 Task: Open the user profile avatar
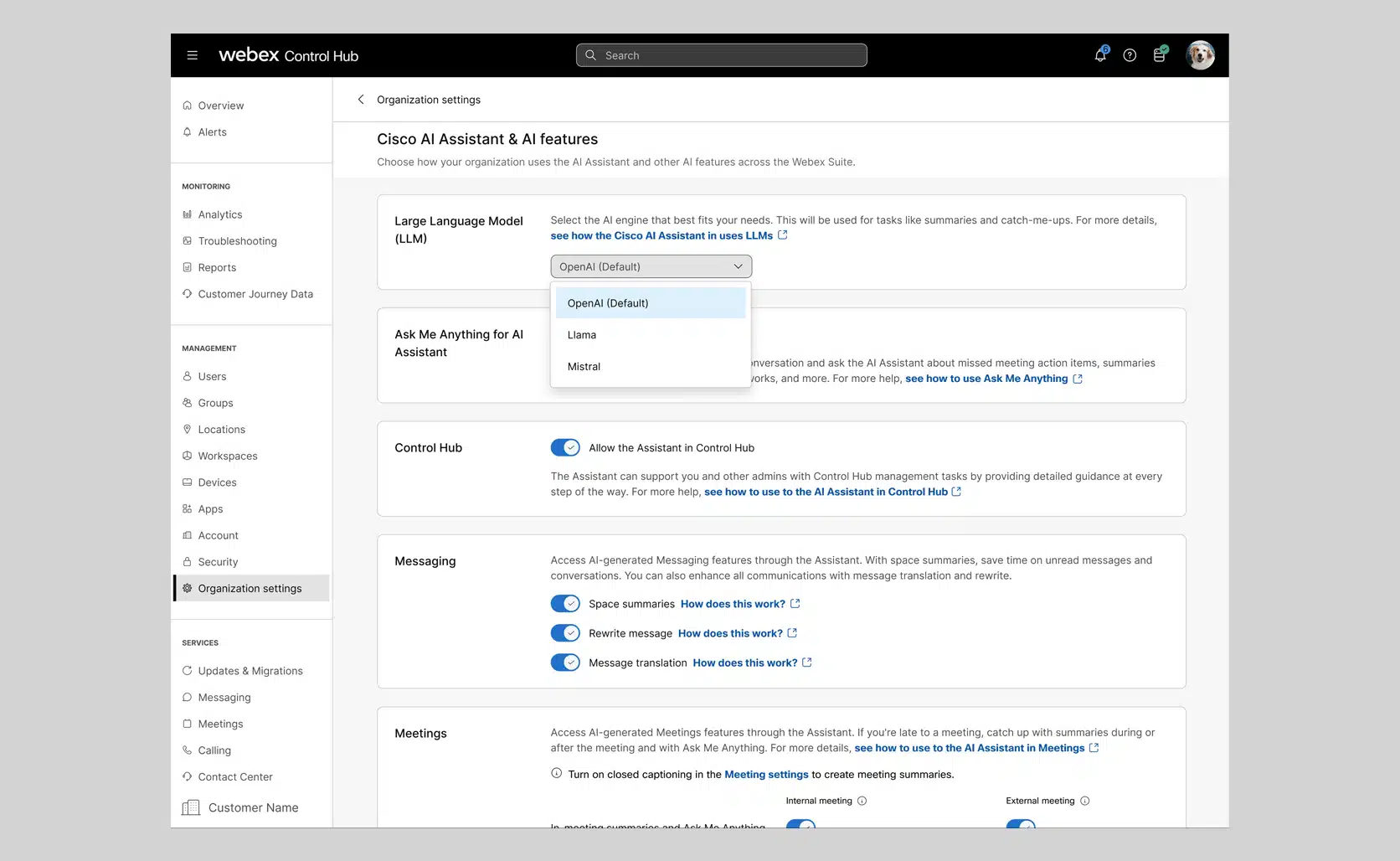(1200, 55)
